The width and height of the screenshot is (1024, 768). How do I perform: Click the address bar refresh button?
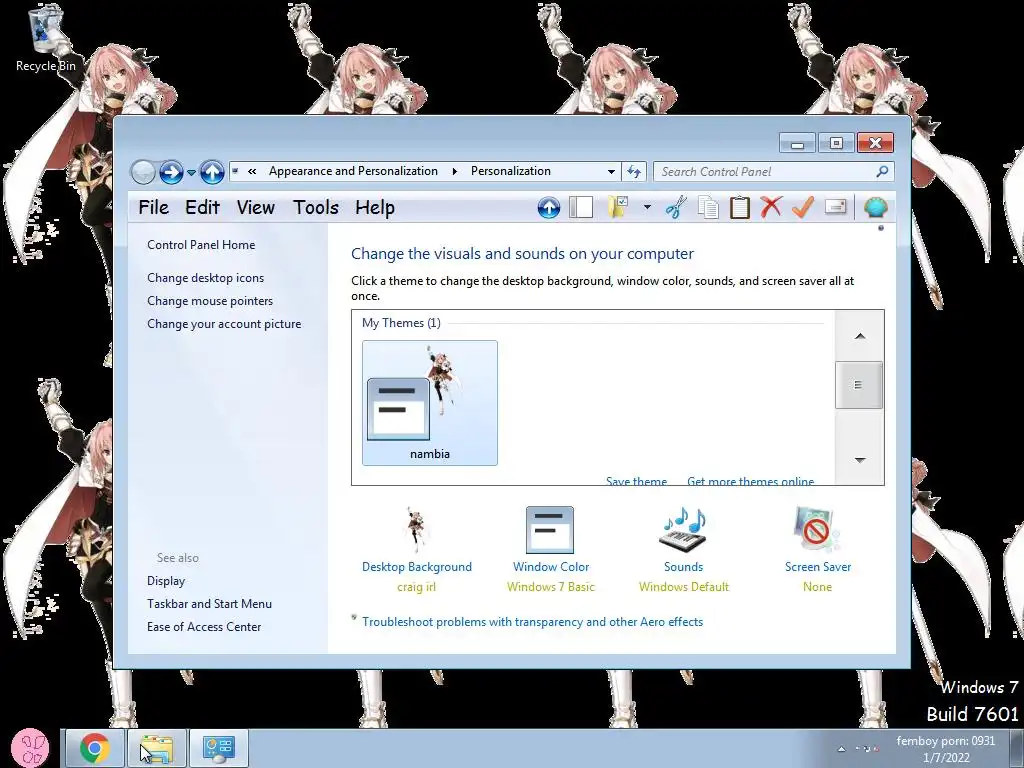pos(633,171)
